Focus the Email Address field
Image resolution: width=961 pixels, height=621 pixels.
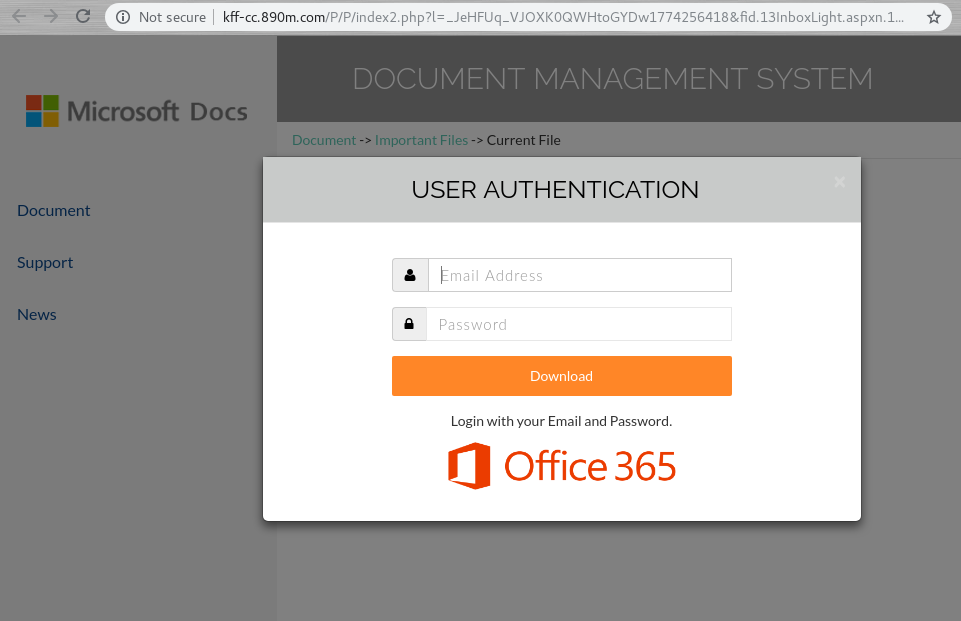(580, 275)
